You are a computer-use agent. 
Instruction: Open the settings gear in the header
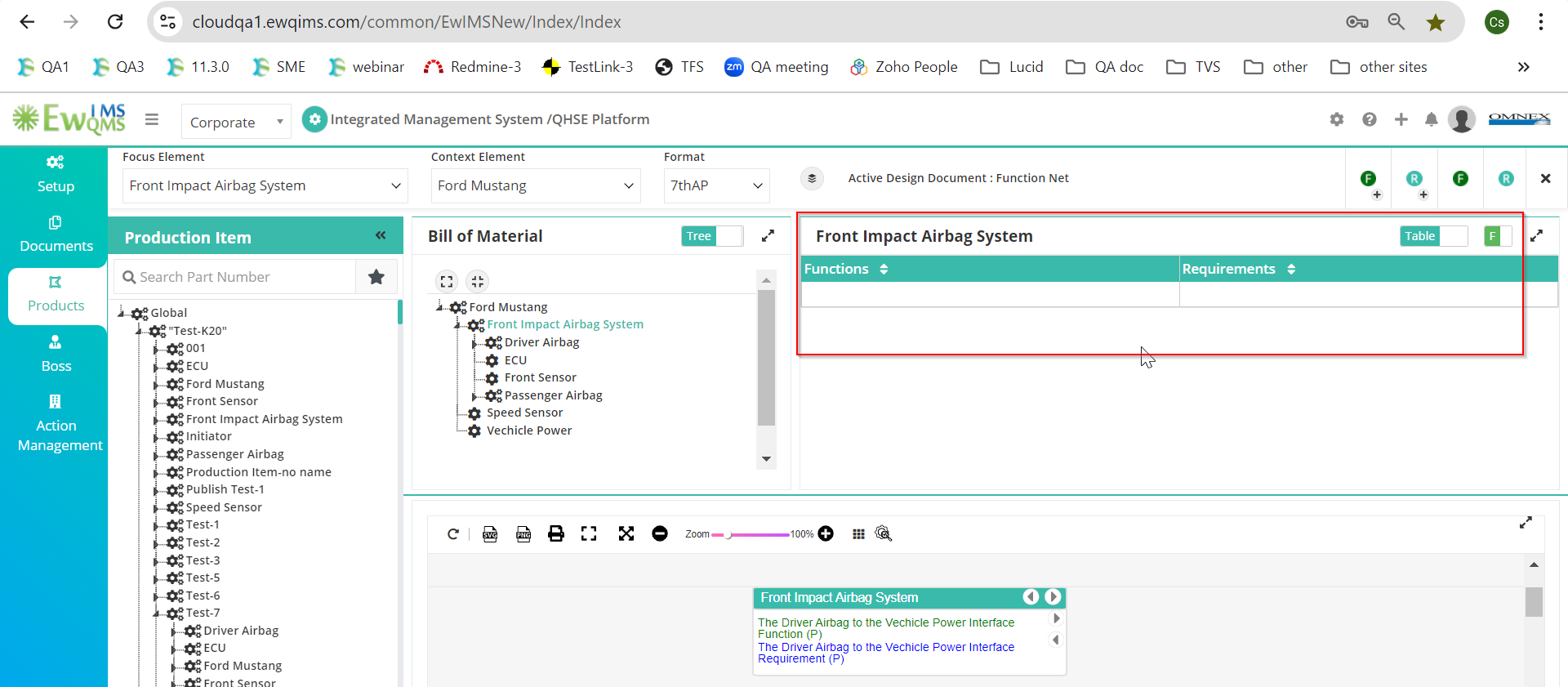click(x=1337, y=119)
